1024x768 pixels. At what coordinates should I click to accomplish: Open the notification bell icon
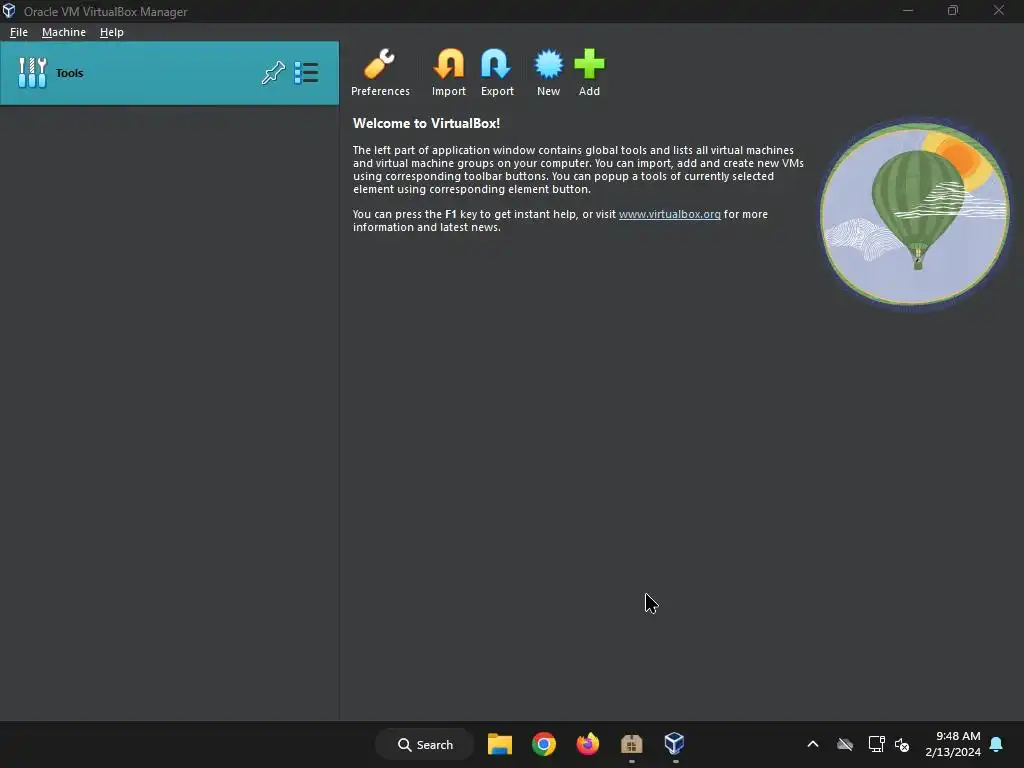[997, 744]
